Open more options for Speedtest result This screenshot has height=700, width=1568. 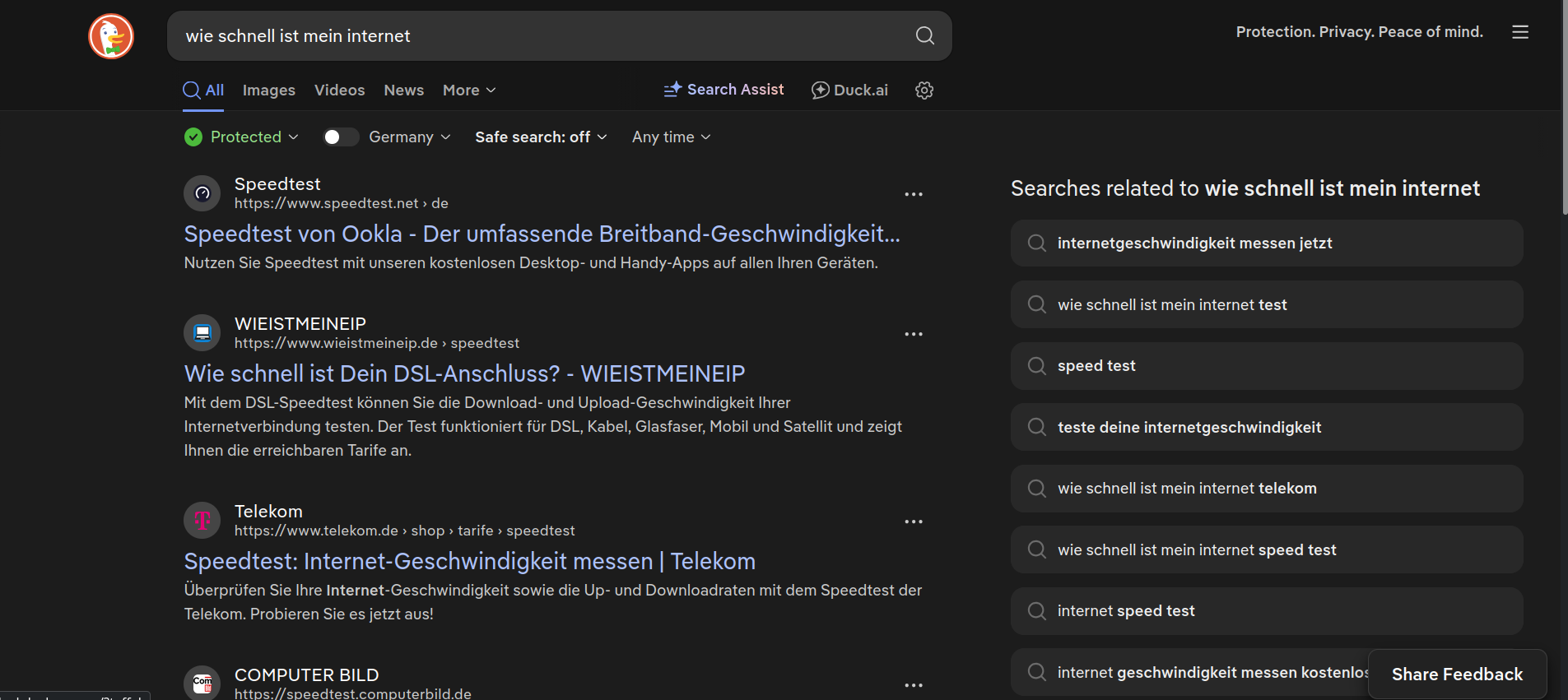click(x=913, y=194)
